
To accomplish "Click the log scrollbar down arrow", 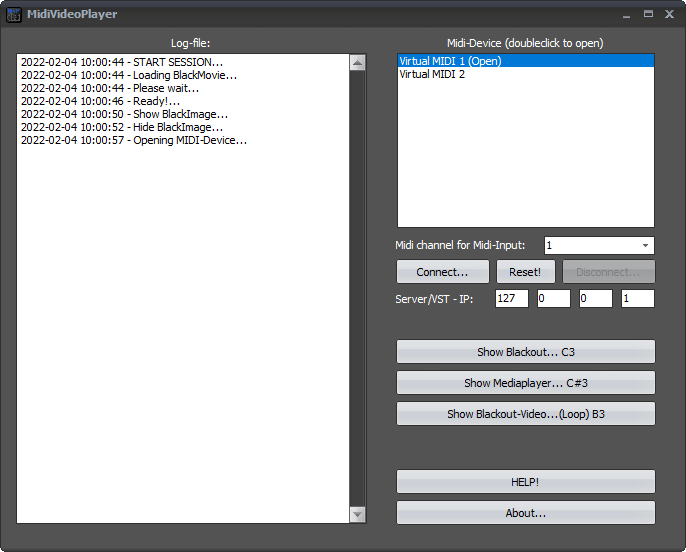I will (357, 514).
